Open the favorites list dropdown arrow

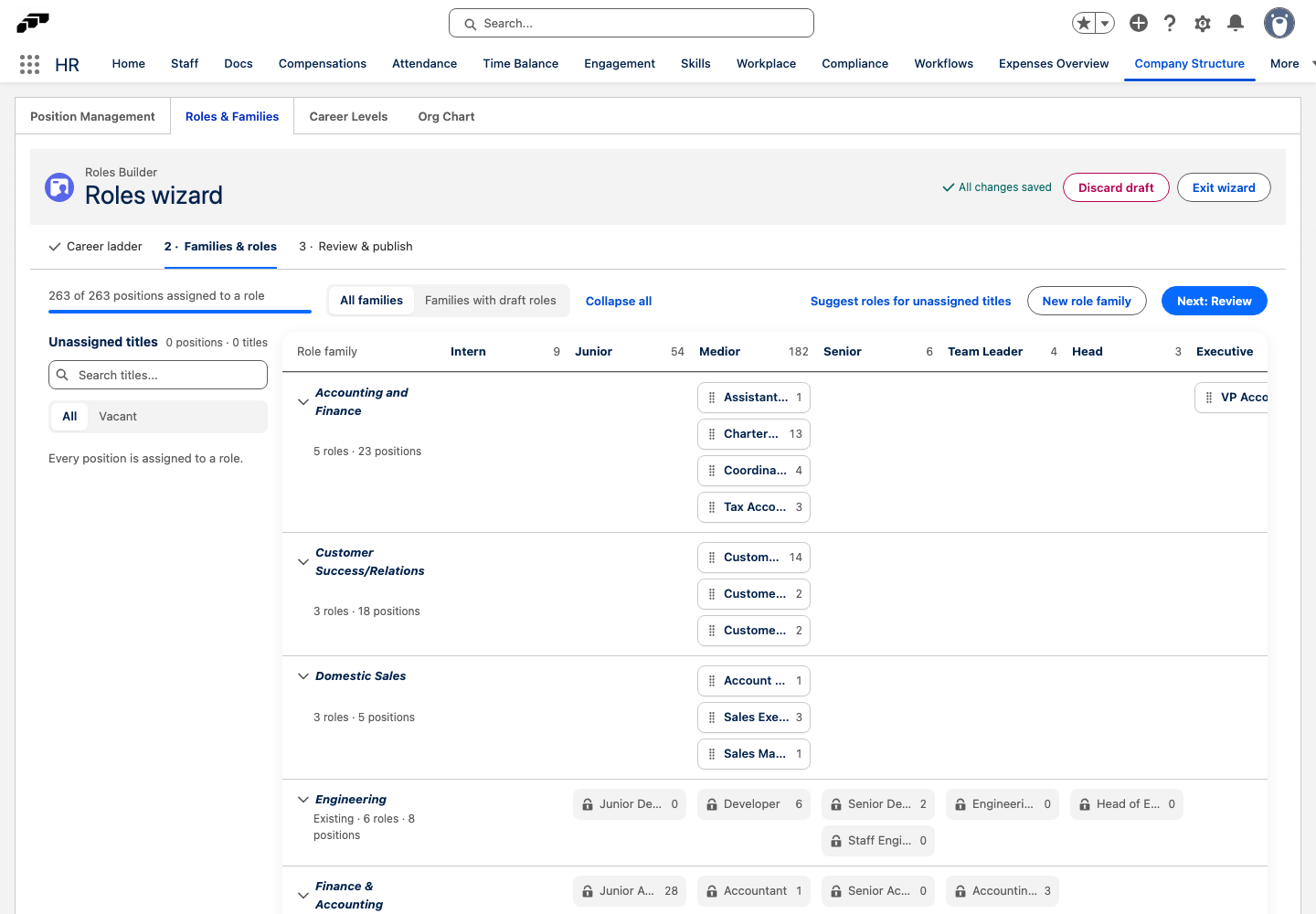pos(1105,23)
